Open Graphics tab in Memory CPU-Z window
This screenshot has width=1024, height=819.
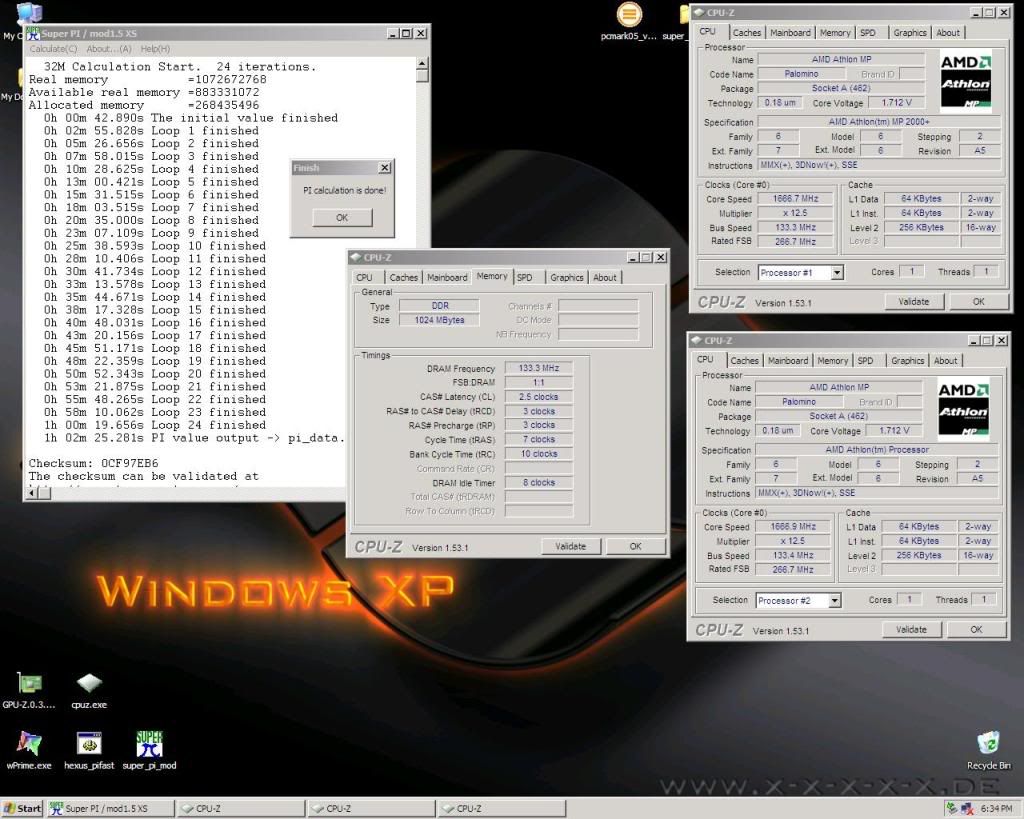[x=566, y=278]
